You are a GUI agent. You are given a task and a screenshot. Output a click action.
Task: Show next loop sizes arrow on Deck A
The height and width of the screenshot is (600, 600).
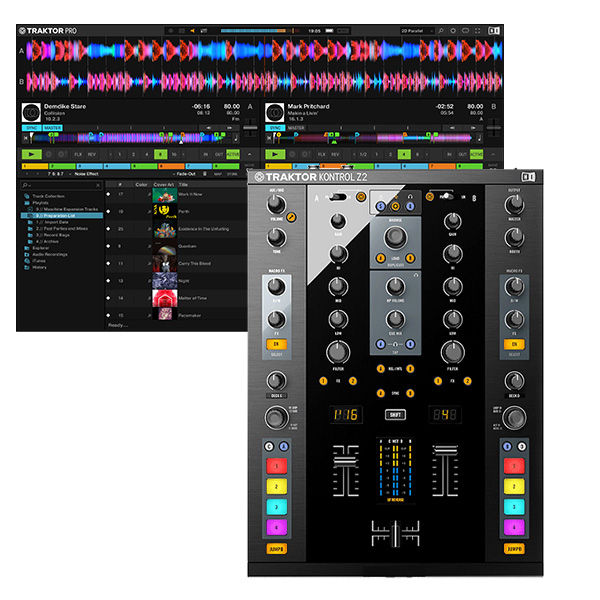(x=183, y=154)
